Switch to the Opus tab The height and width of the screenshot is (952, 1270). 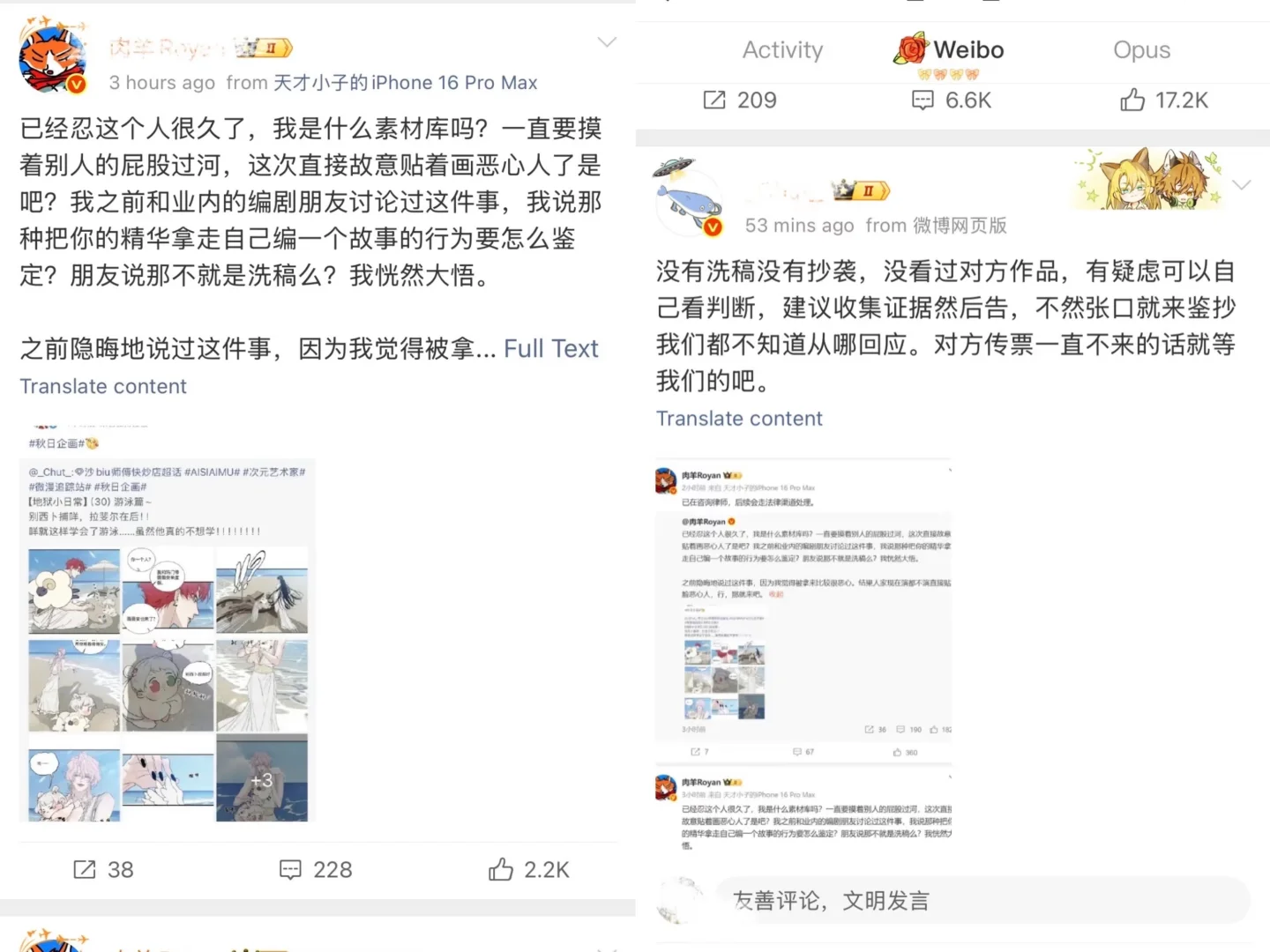point(1141,50)
